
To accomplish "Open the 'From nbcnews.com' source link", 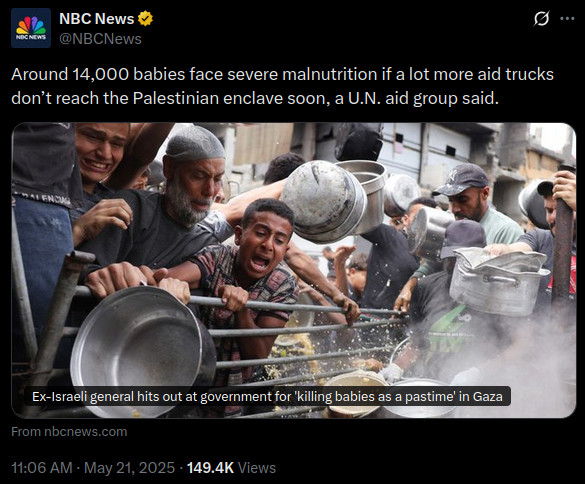I will [69, 431].
